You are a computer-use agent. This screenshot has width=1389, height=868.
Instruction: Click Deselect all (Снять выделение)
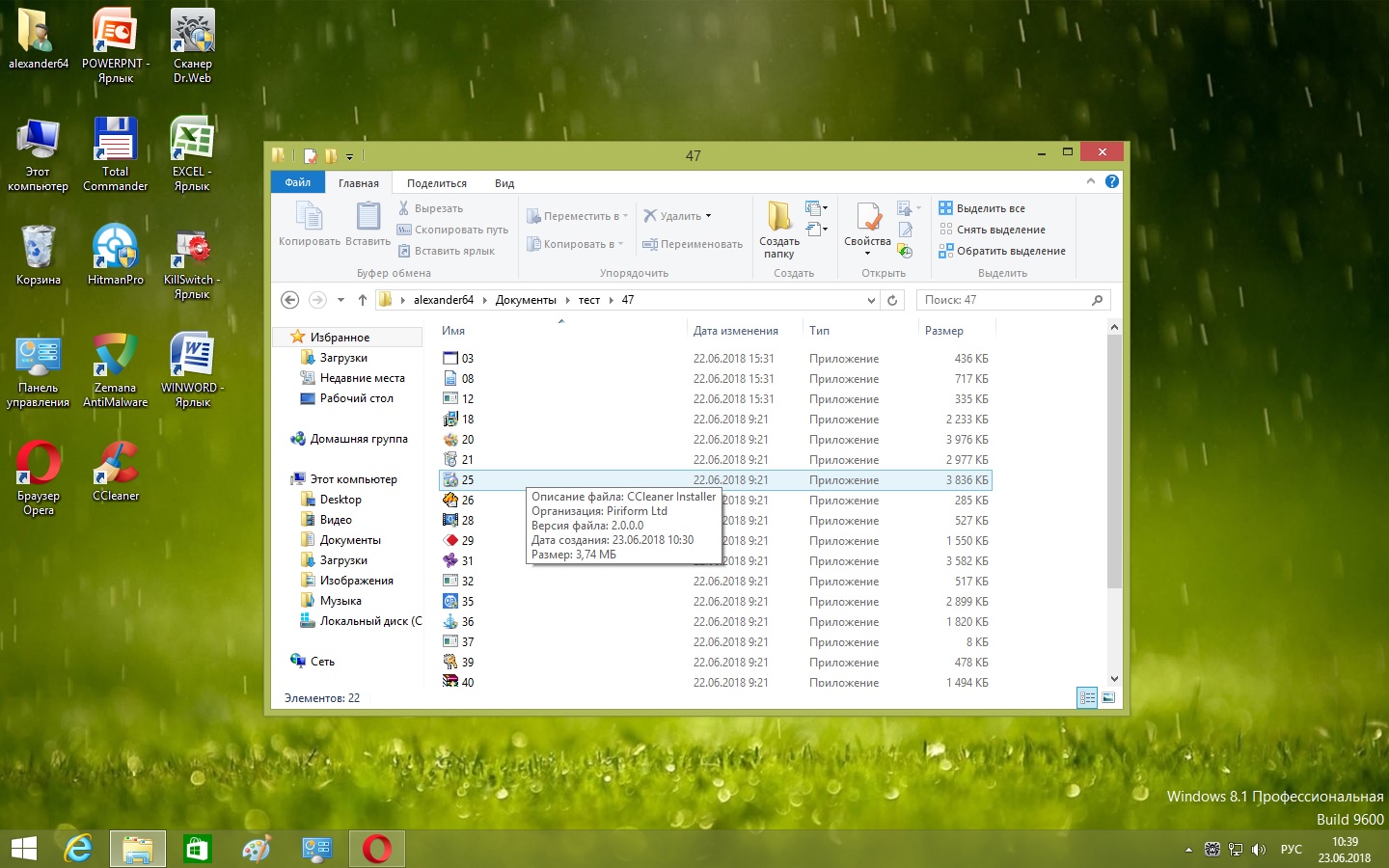tap(993, 230)
